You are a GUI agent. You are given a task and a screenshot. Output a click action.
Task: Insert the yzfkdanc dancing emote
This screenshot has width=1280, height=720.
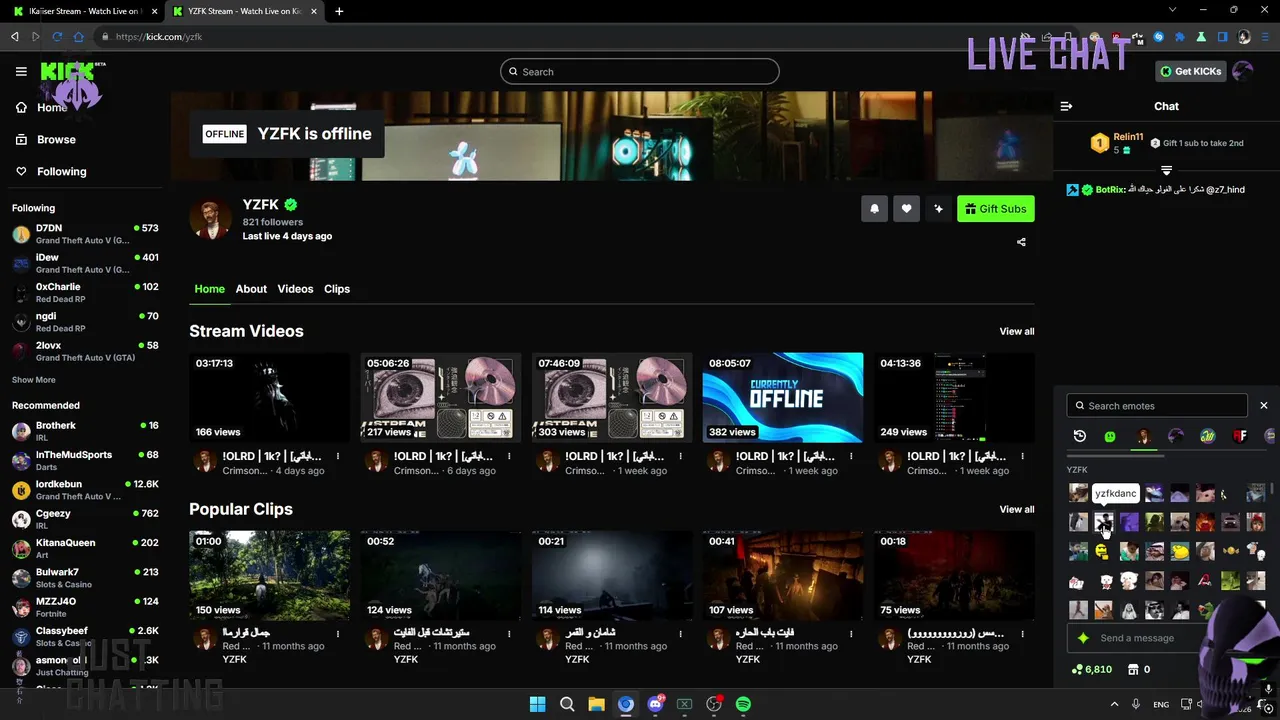click(x=1104, y=522)
